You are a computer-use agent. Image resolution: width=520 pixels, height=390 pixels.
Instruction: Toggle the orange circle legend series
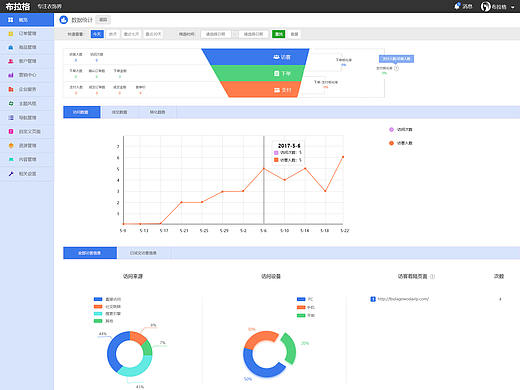click(391, 143)
